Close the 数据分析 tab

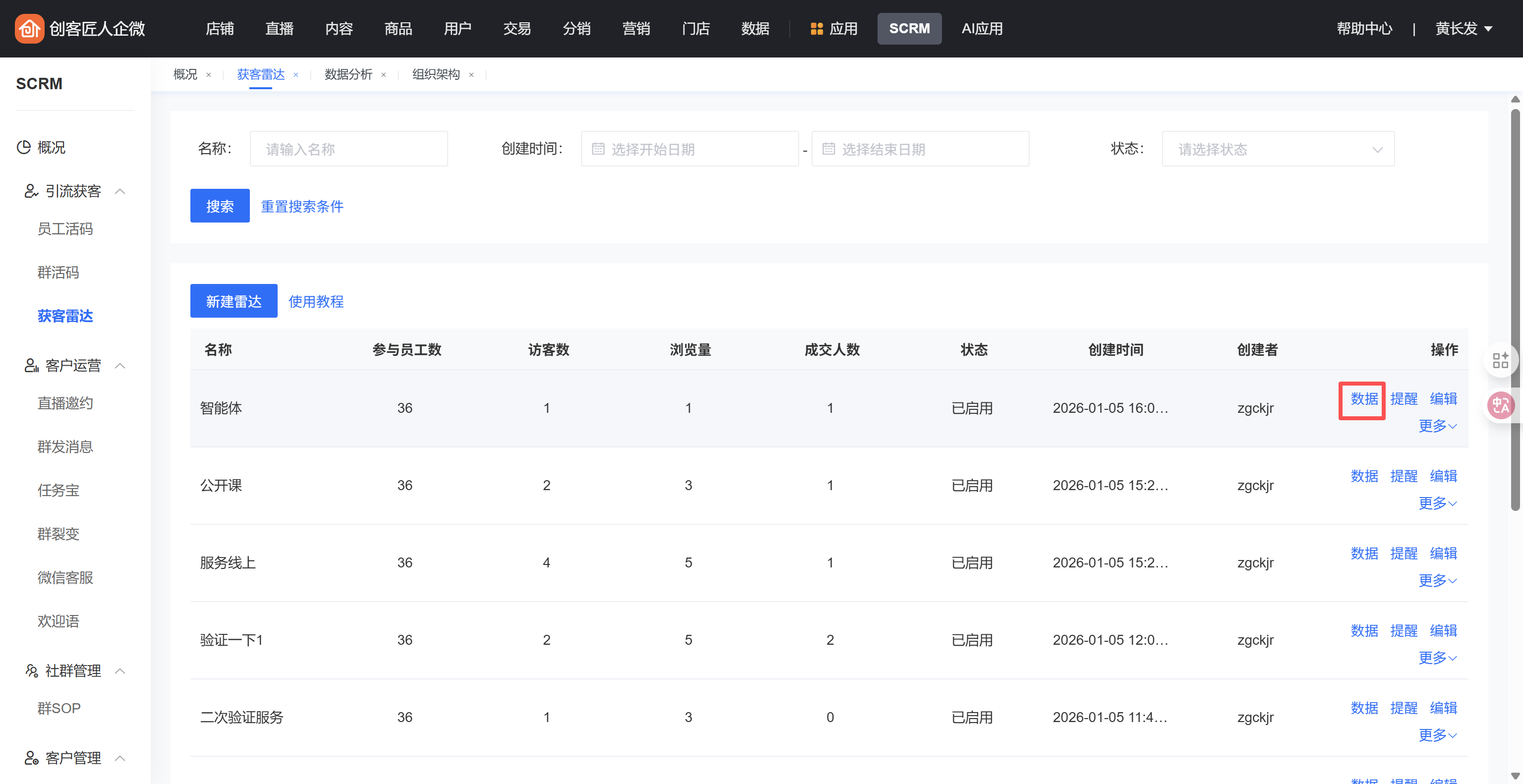click(384, 75)
